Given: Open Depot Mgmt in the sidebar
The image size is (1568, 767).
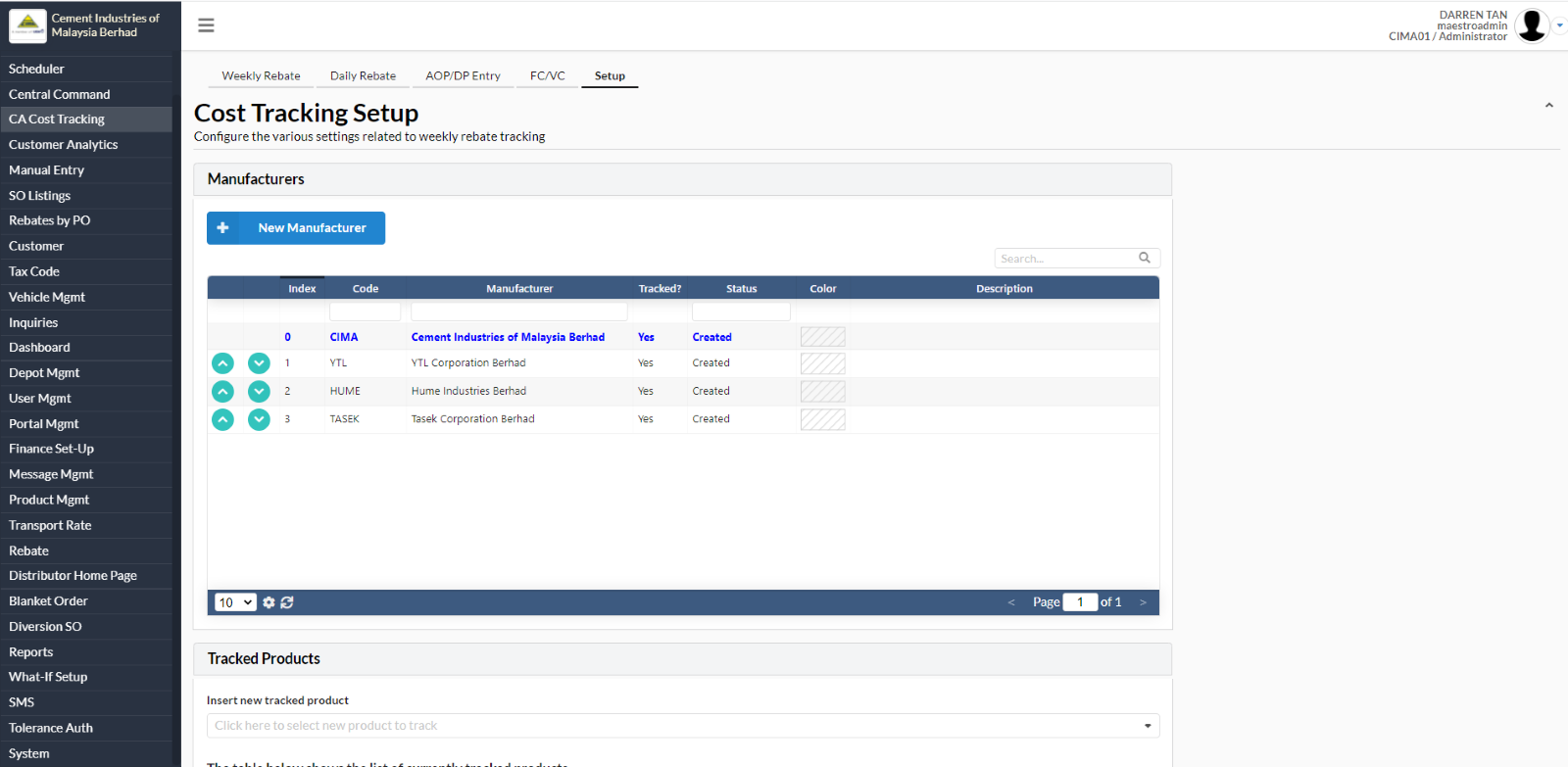Looking at the screenshot, I should (86, 372).
